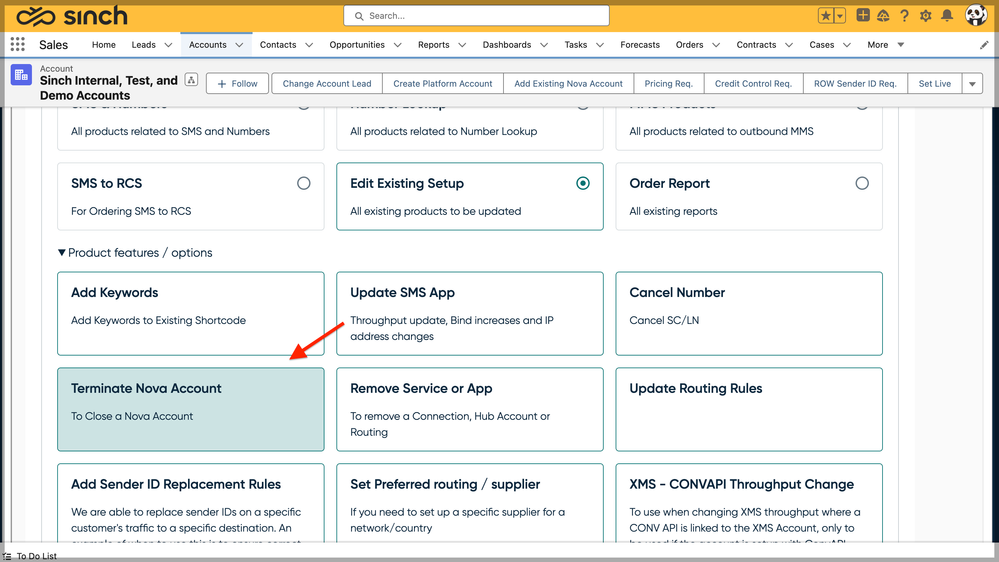Open the user profile avatar
Image resolution: width=999 pixels, height=562 pixels.
click(x=975, y=15)
